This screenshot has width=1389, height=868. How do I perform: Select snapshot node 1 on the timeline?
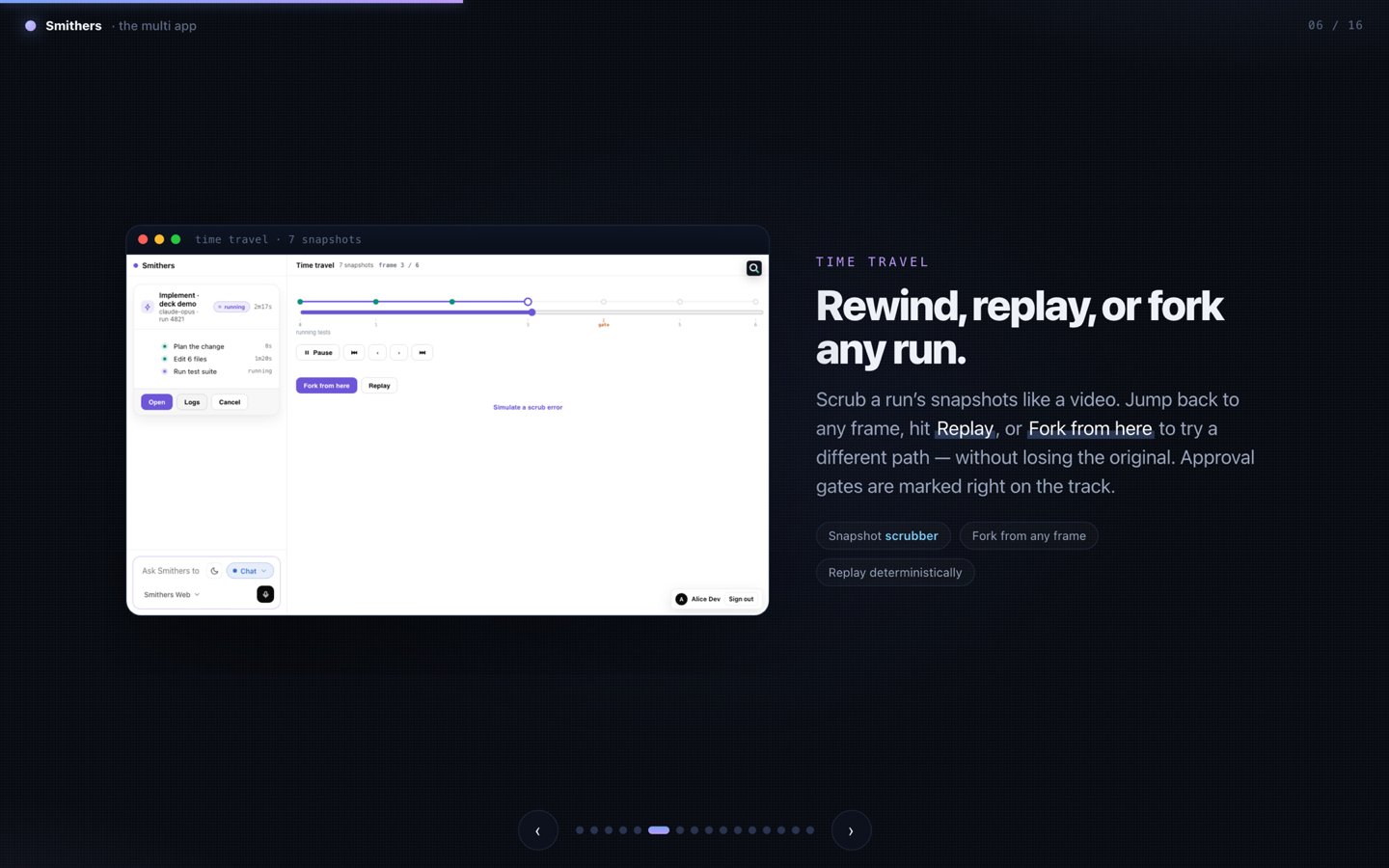pos(376,302)
